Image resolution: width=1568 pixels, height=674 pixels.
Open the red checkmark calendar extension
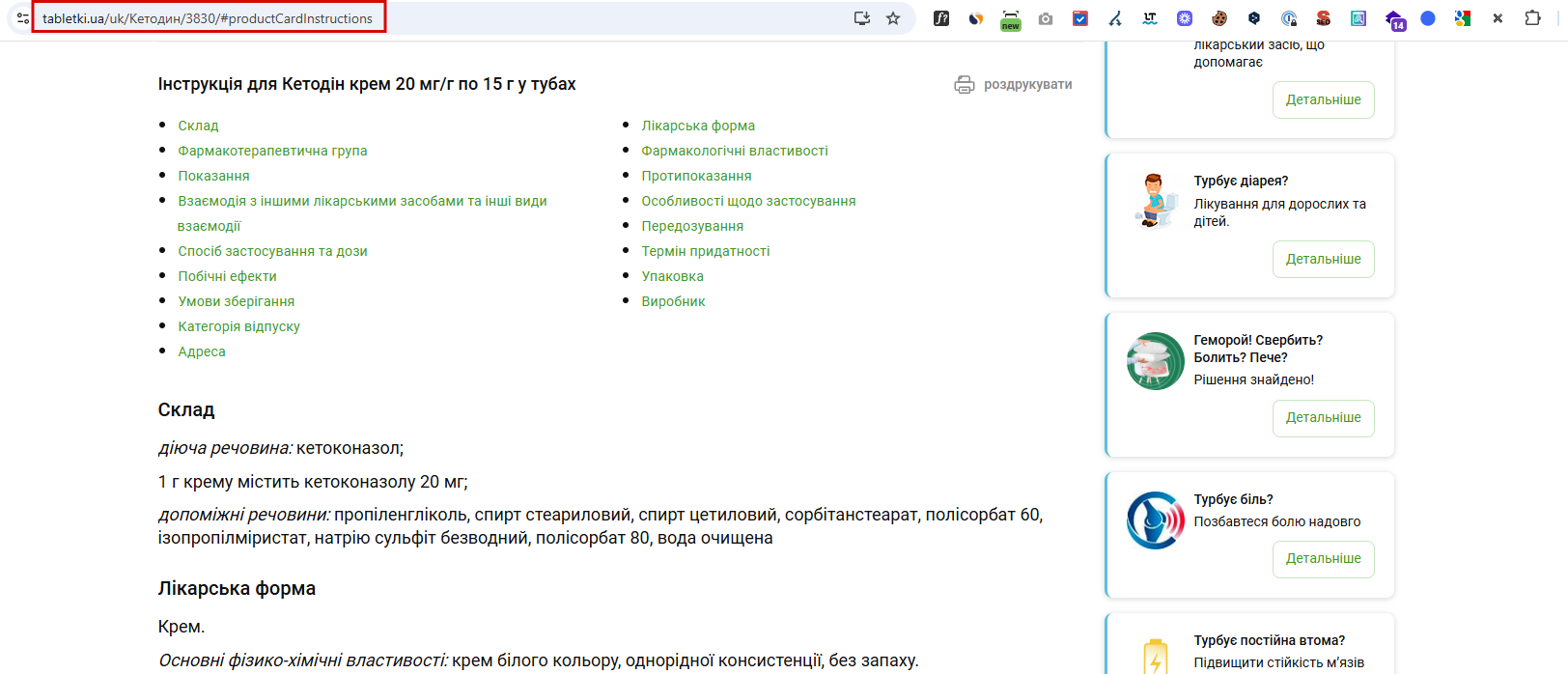point(1080,18)
